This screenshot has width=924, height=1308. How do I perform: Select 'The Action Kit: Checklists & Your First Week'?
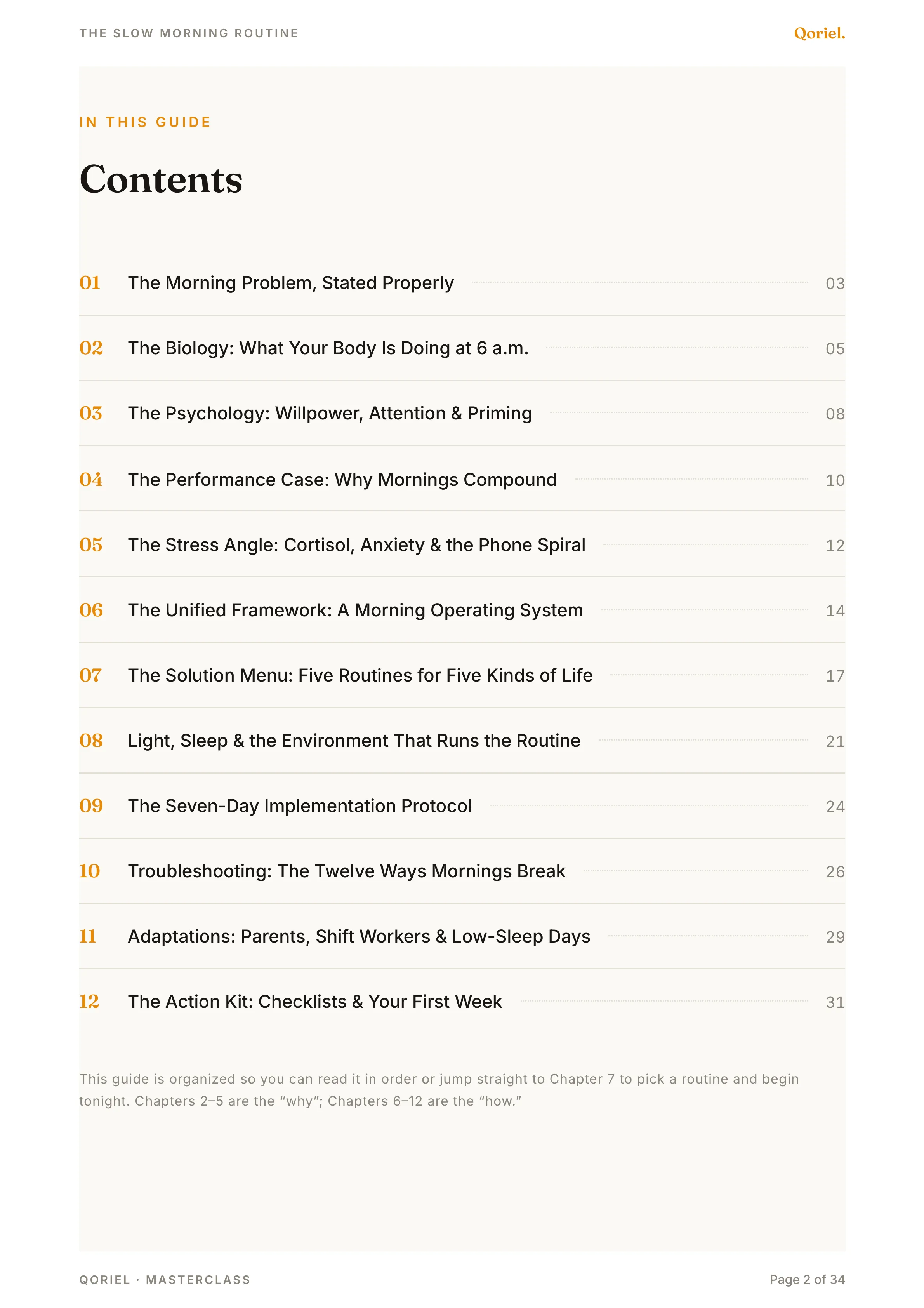coord(315,1001)
